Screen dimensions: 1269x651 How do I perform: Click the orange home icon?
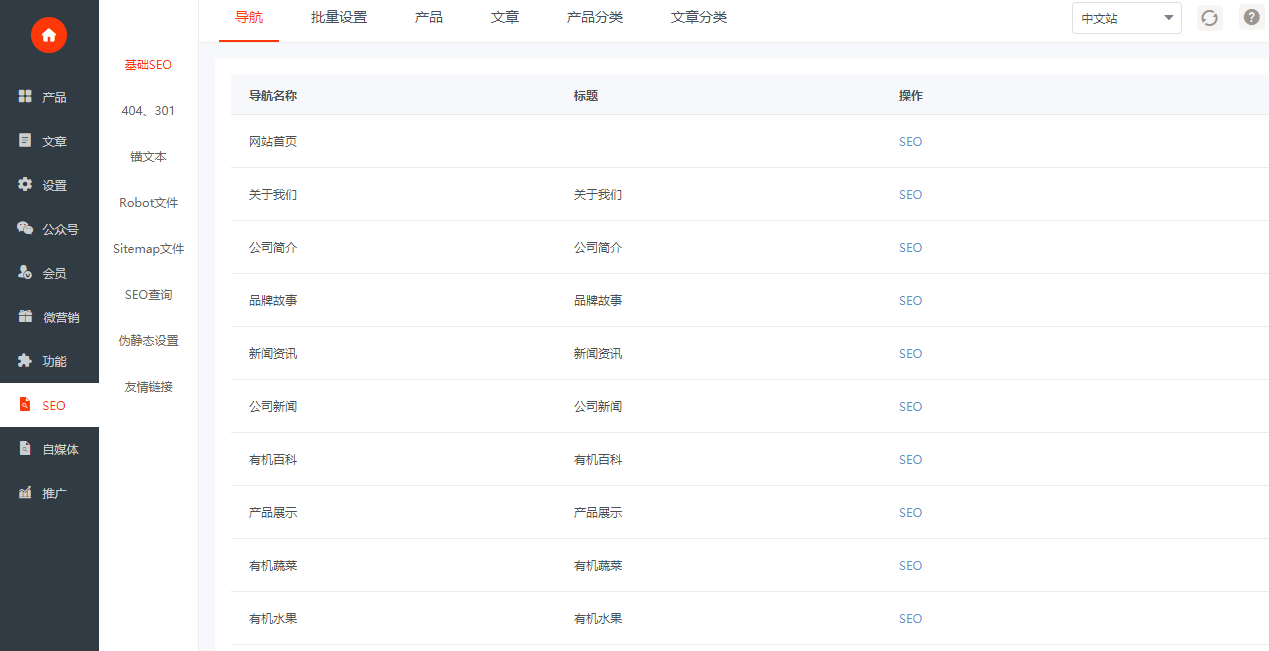coord(48,35)
